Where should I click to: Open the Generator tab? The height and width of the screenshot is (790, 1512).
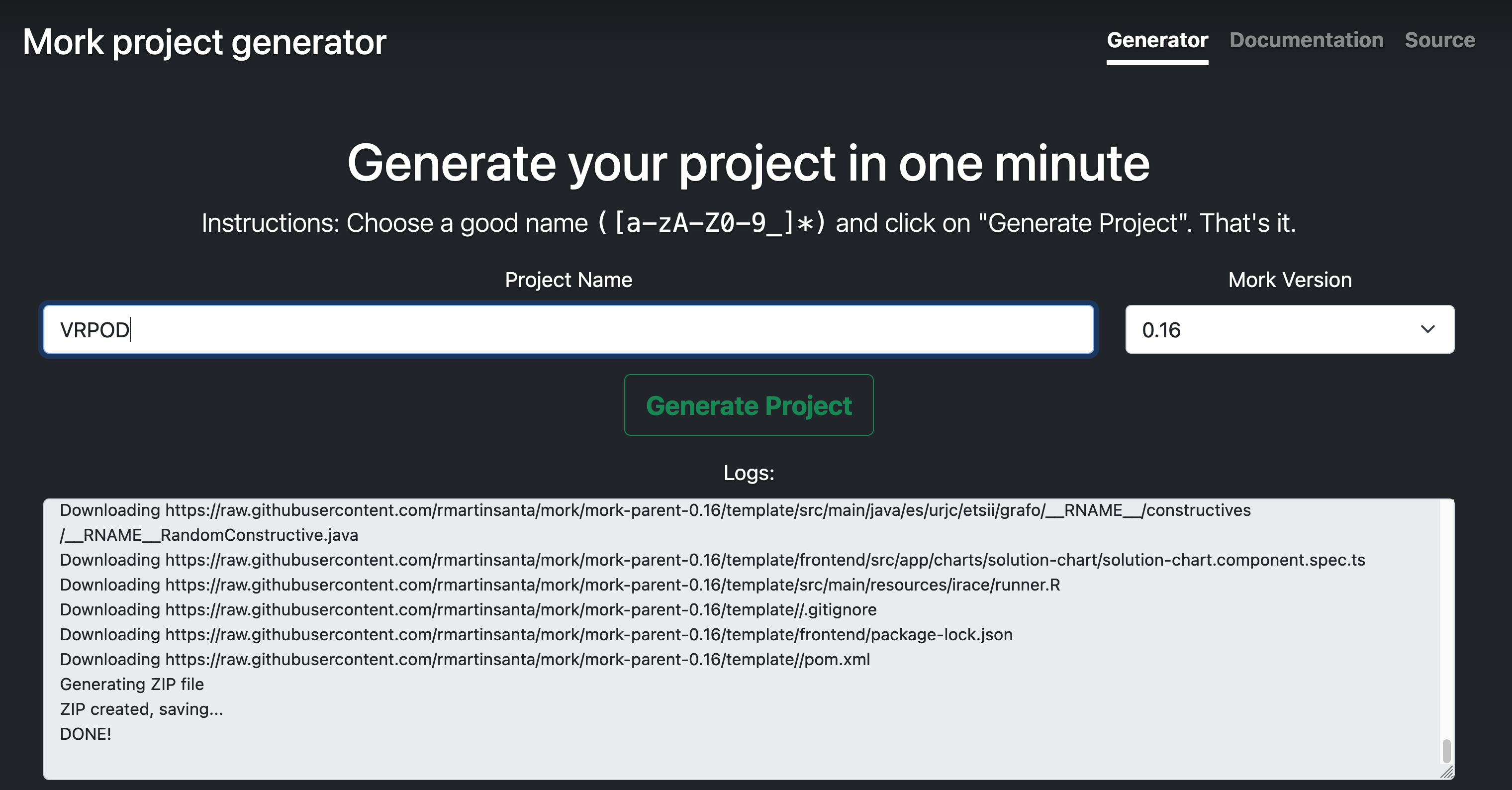tap(1157, 40)
